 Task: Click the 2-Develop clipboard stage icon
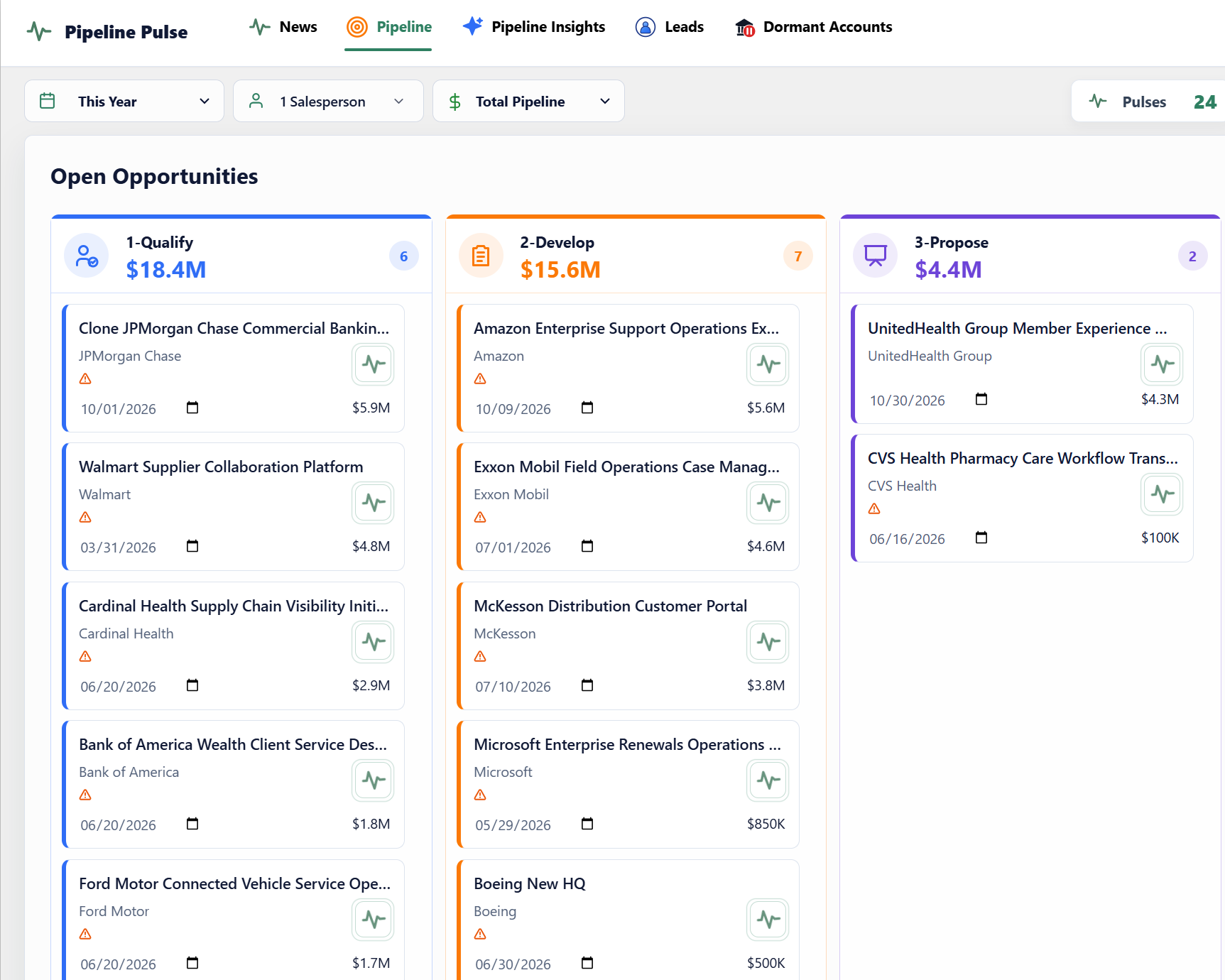click(481, 256)
